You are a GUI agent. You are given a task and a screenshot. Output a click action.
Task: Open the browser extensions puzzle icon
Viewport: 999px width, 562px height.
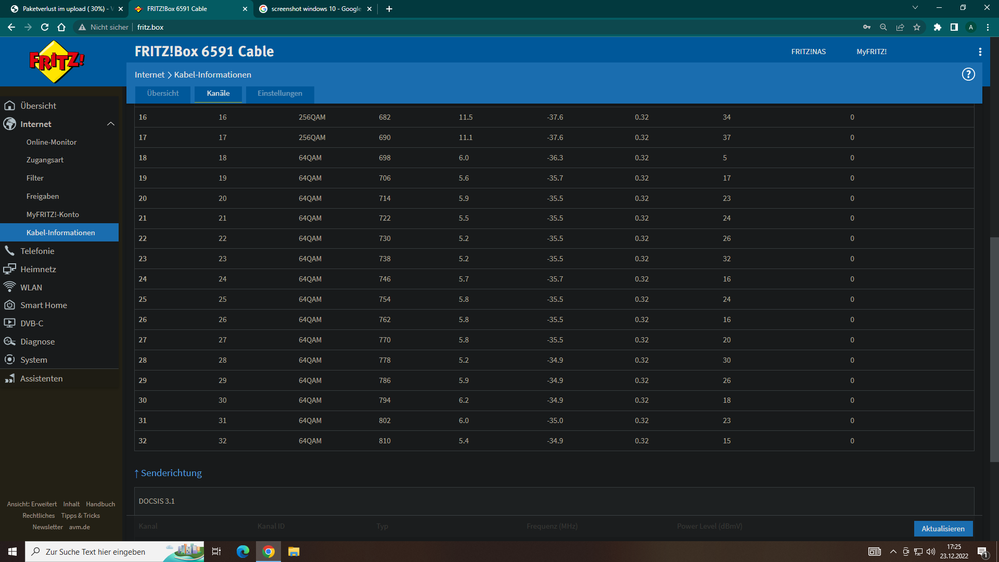coord(937,27)
